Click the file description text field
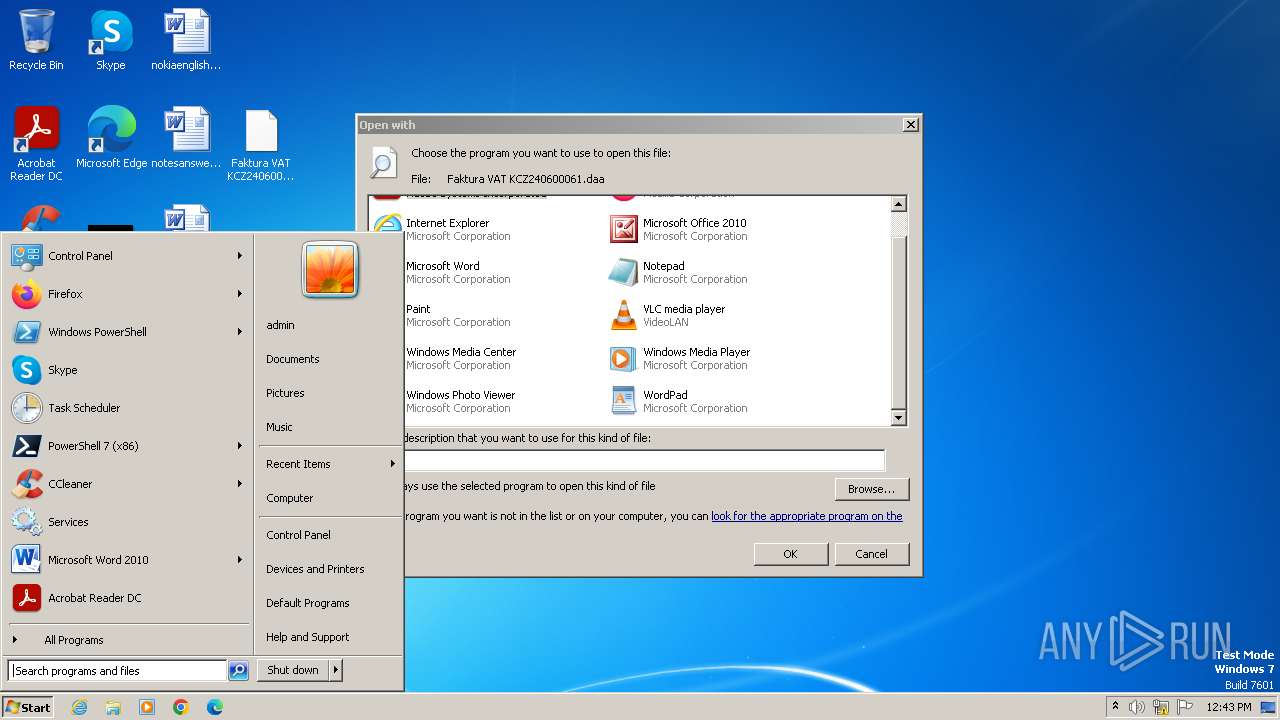1280x720 pixels. point(644,461)
